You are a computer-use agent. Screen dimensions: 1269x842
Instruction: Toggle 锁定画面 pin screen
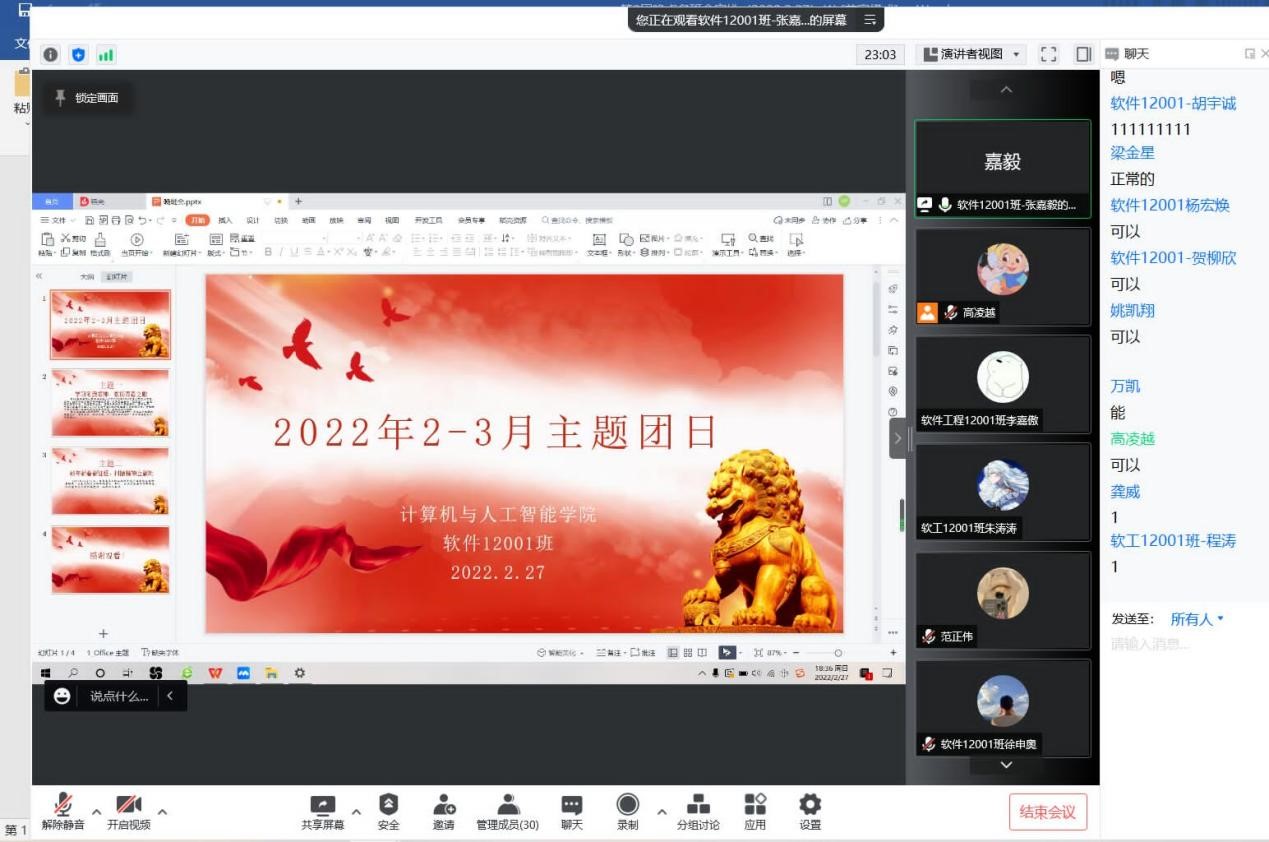87,98
